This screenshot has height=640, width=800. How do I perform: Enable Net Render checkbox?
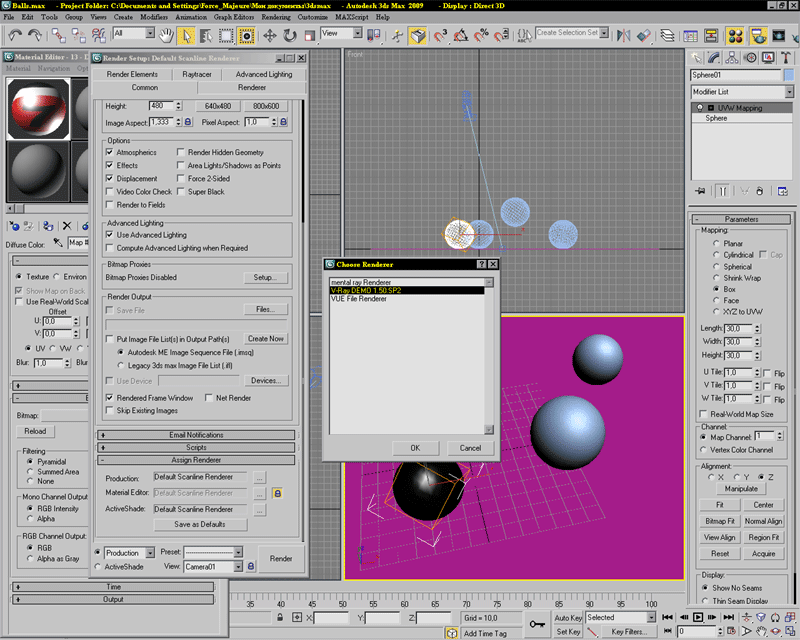pyautogui.click(x=209, y=398)
